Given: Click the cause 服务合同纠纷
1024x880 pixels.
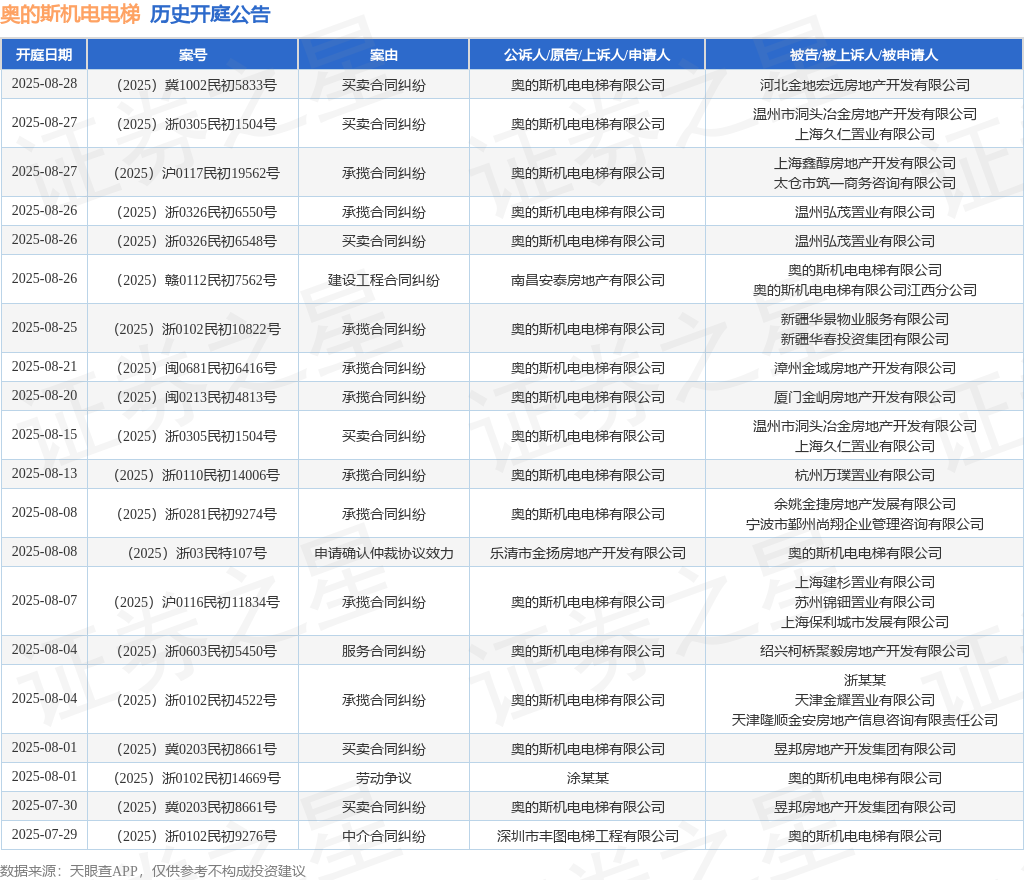Looking at the screenshot, I should click(x=383, y=651).
